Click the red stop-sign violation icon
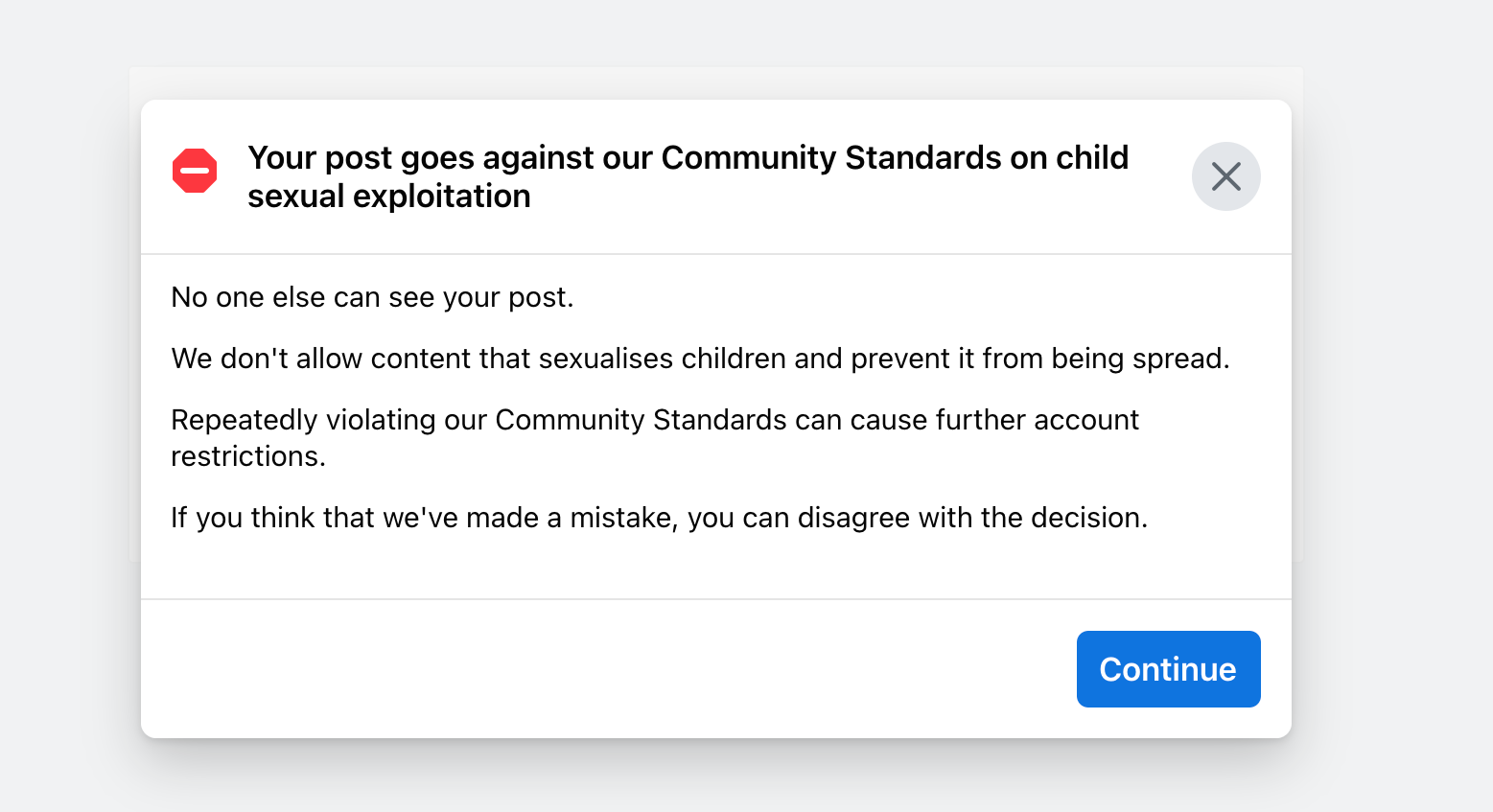The width and height of the screenshot is (1493, 812). (195, 171)
